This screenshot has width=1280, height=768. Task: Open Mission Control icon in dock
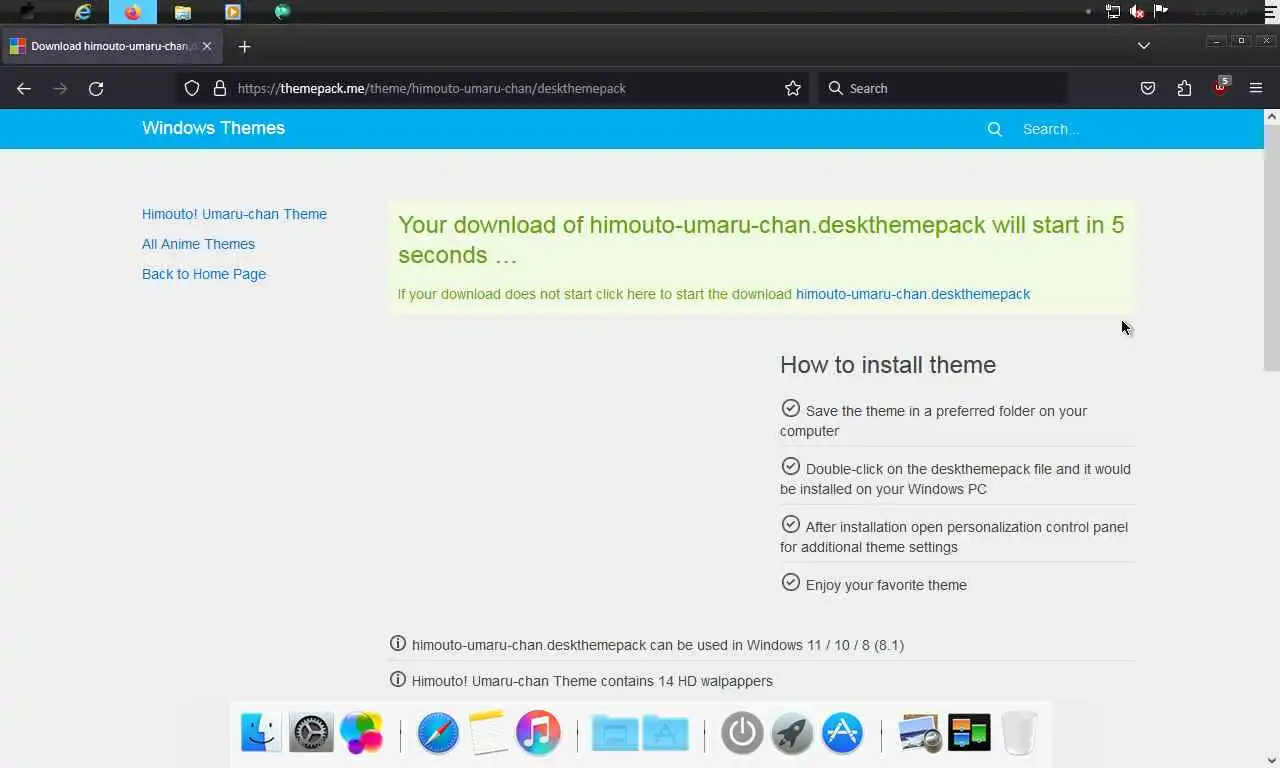click(969, 733)
